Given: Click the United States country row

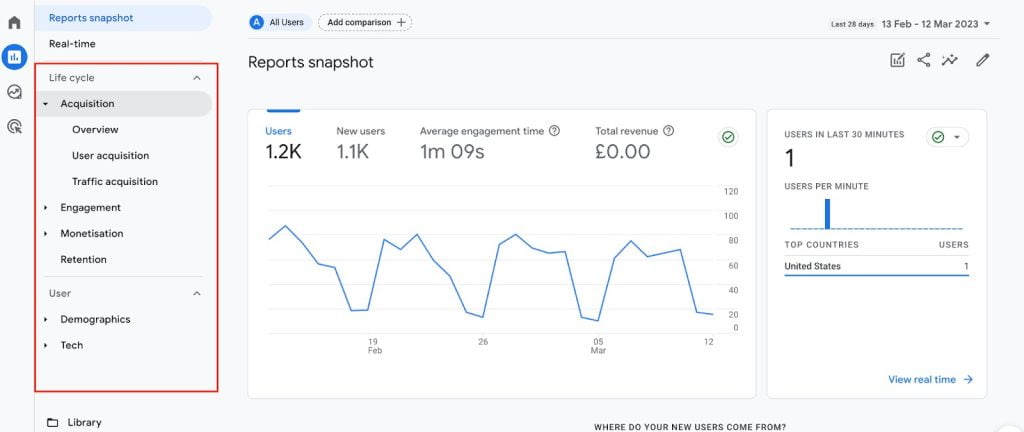Looking at the screenshot, I should point(876,266).
